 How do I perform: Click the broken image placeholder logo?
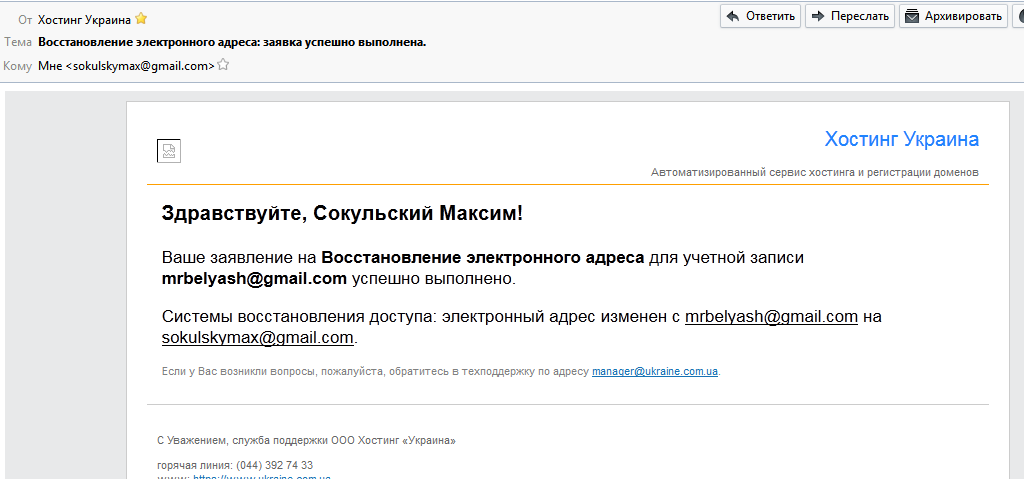pyautogui.click(x=168, y=151)
